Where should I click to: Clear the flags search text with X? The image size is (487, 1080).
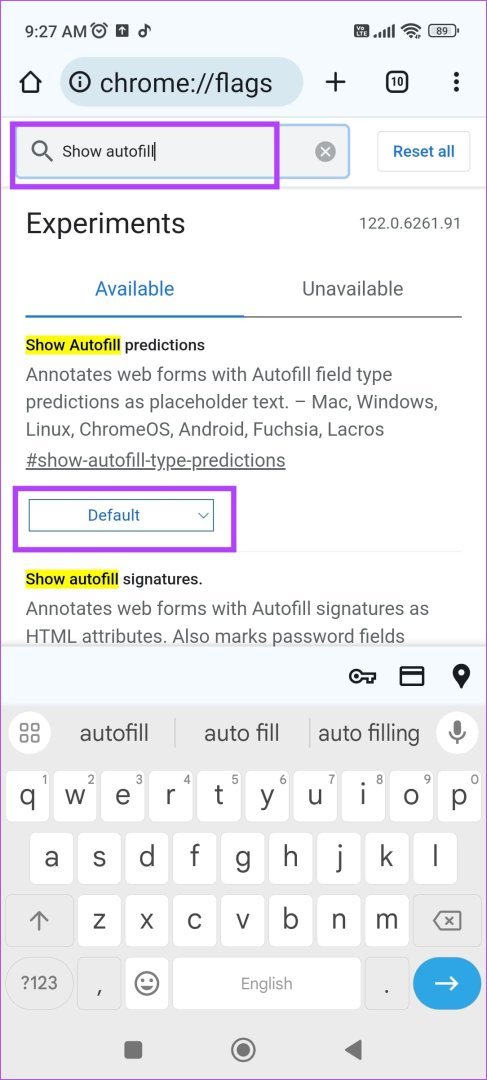[x=326, y=152]
